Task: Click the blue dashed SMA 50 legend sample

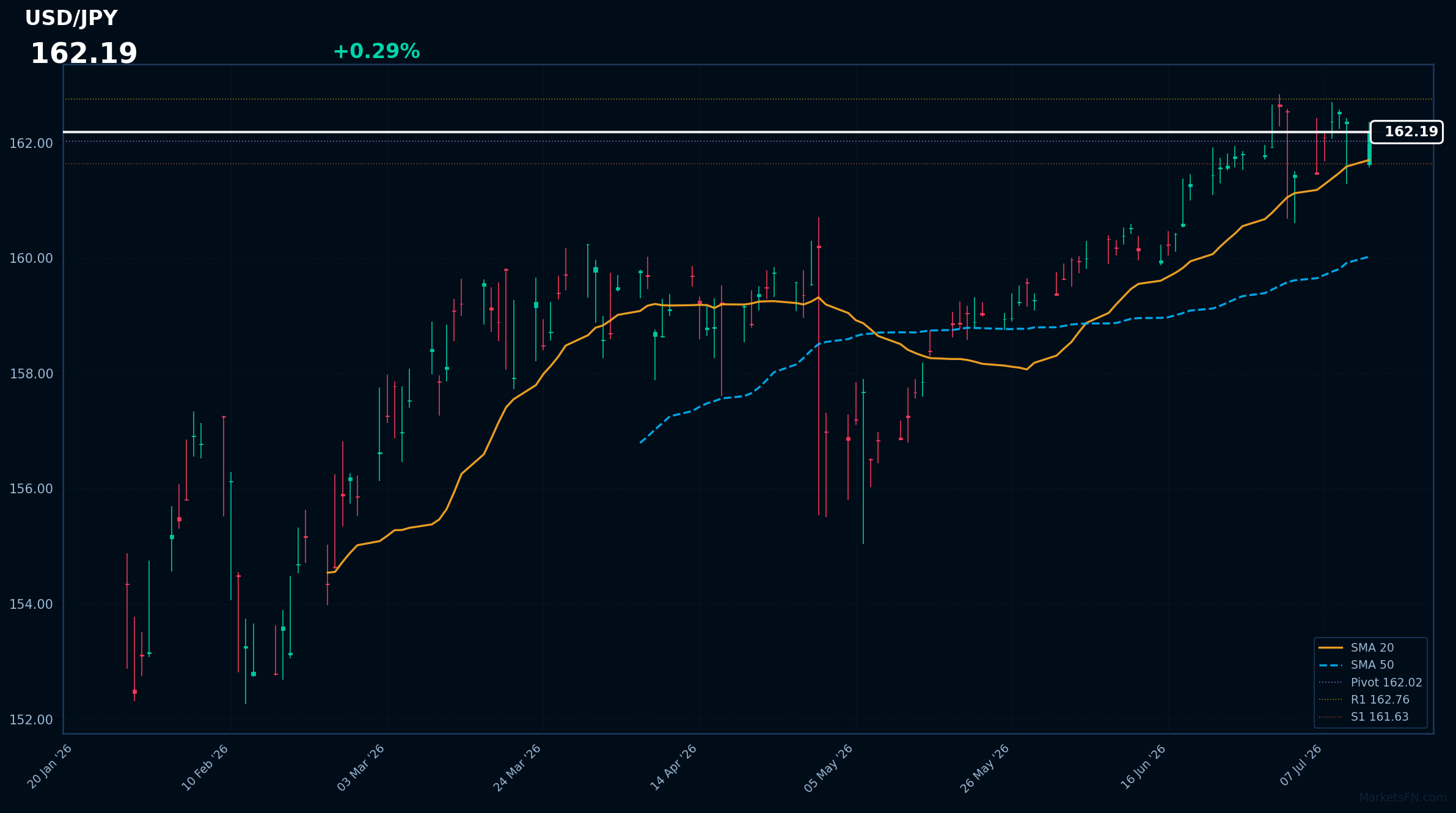Action: (x=1331, y=665)
